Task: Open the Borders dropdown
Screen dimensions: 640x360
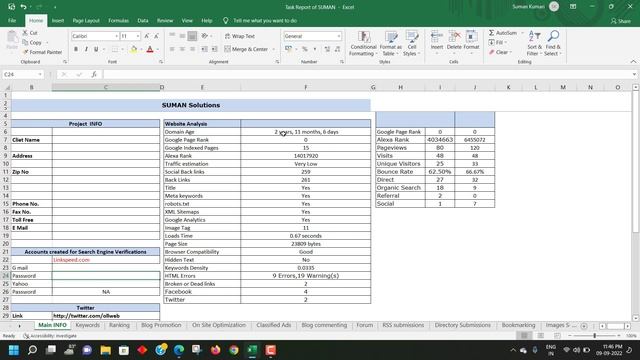Action: click(x=122, y=49)
